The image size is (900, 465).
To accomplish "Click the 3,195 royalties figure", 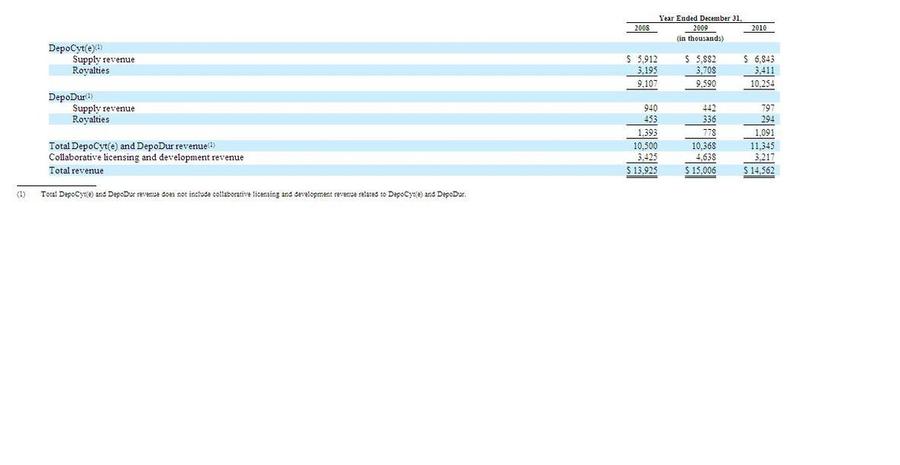I will (647, 71).
